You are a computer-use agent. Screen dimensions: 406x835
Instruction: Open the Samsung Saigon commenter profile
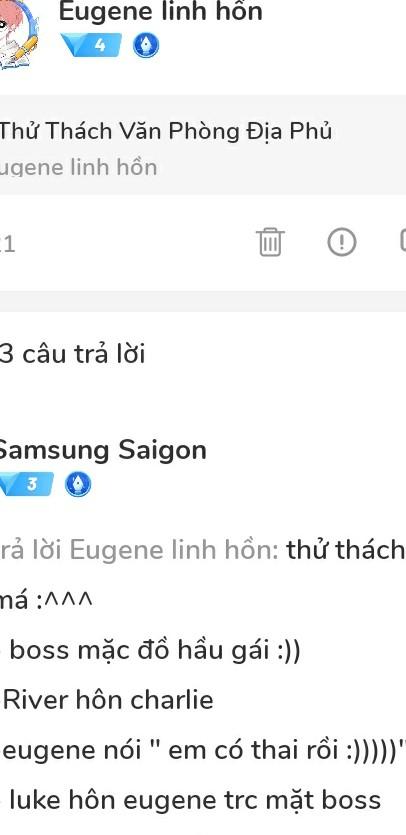point(103,451)
